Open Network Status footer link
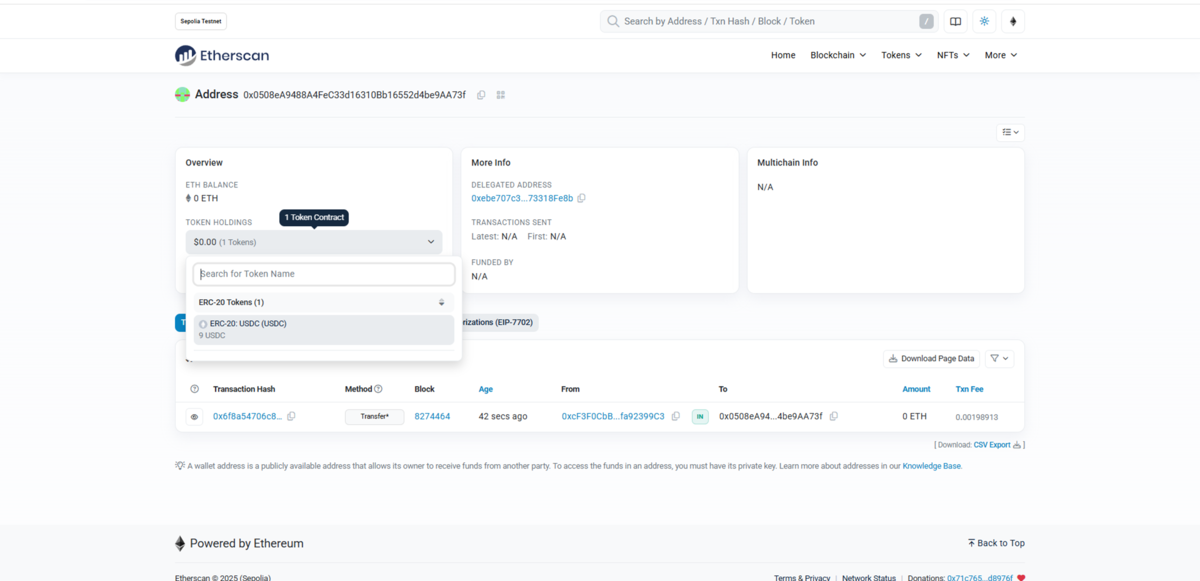Screen dimensions: 1200x581 click(869, 578)
